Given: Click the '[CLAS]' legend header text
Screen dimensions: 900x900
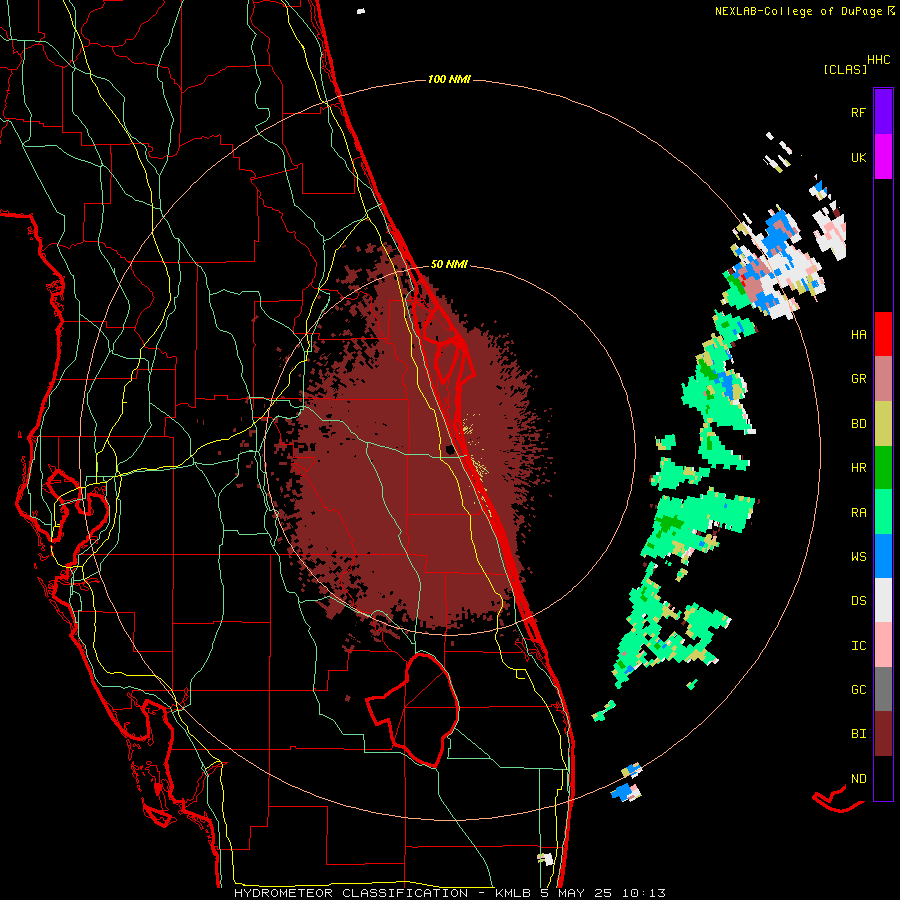Looking at the screenshot, I should [x=845, y=70].
